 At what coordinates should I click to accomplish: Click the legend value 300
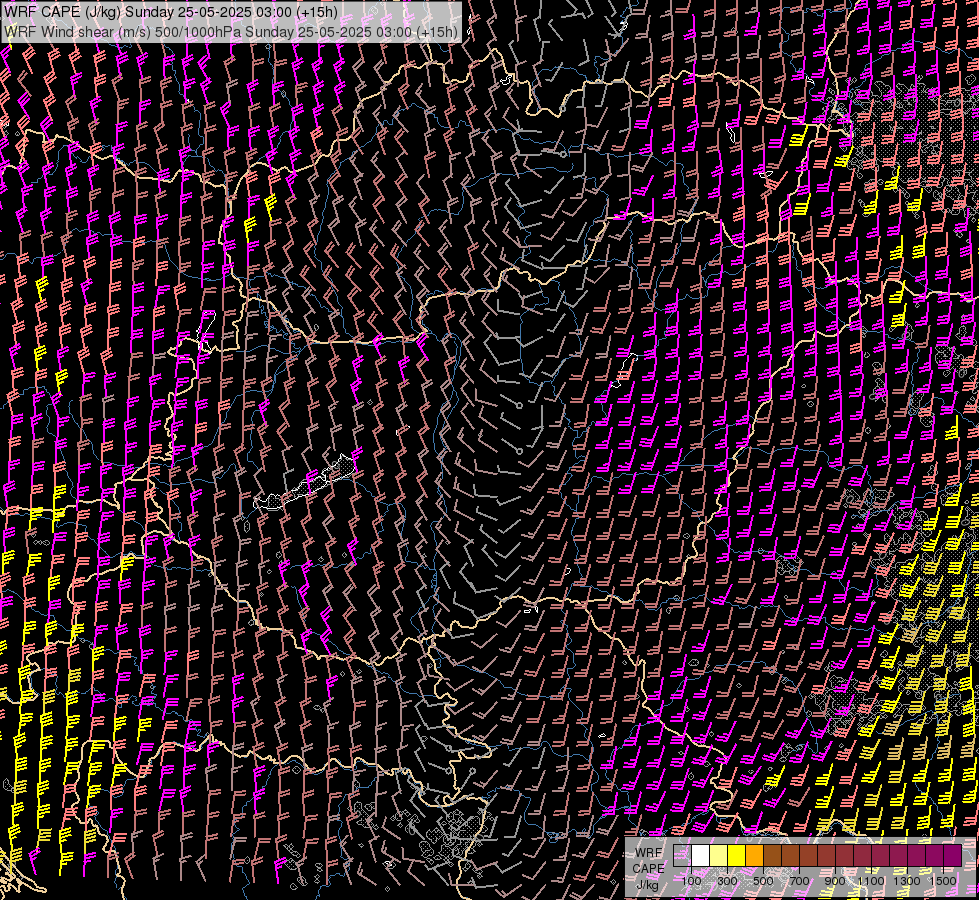727,881
